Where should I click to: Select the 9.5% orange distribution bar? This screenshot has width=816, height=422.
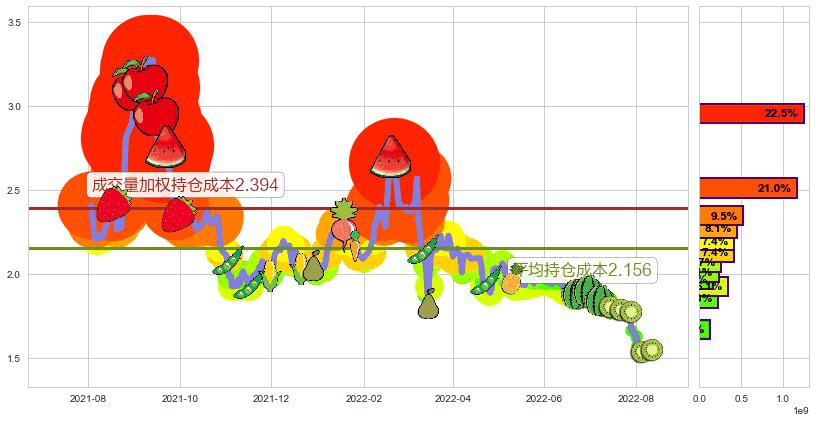(x=720, y=215)
